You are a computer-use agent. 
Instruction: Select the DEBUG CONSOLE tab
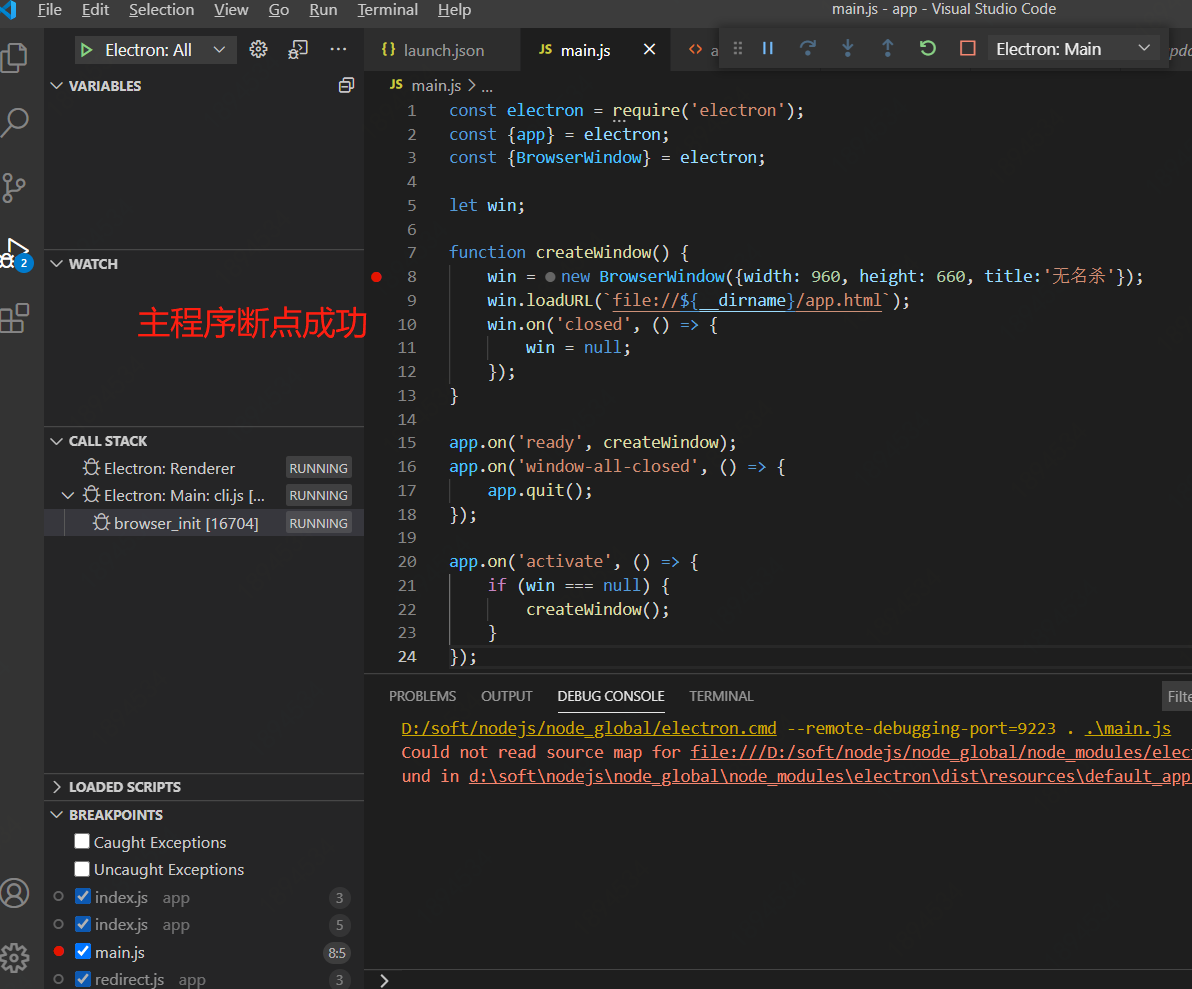(x=610, y=696)
